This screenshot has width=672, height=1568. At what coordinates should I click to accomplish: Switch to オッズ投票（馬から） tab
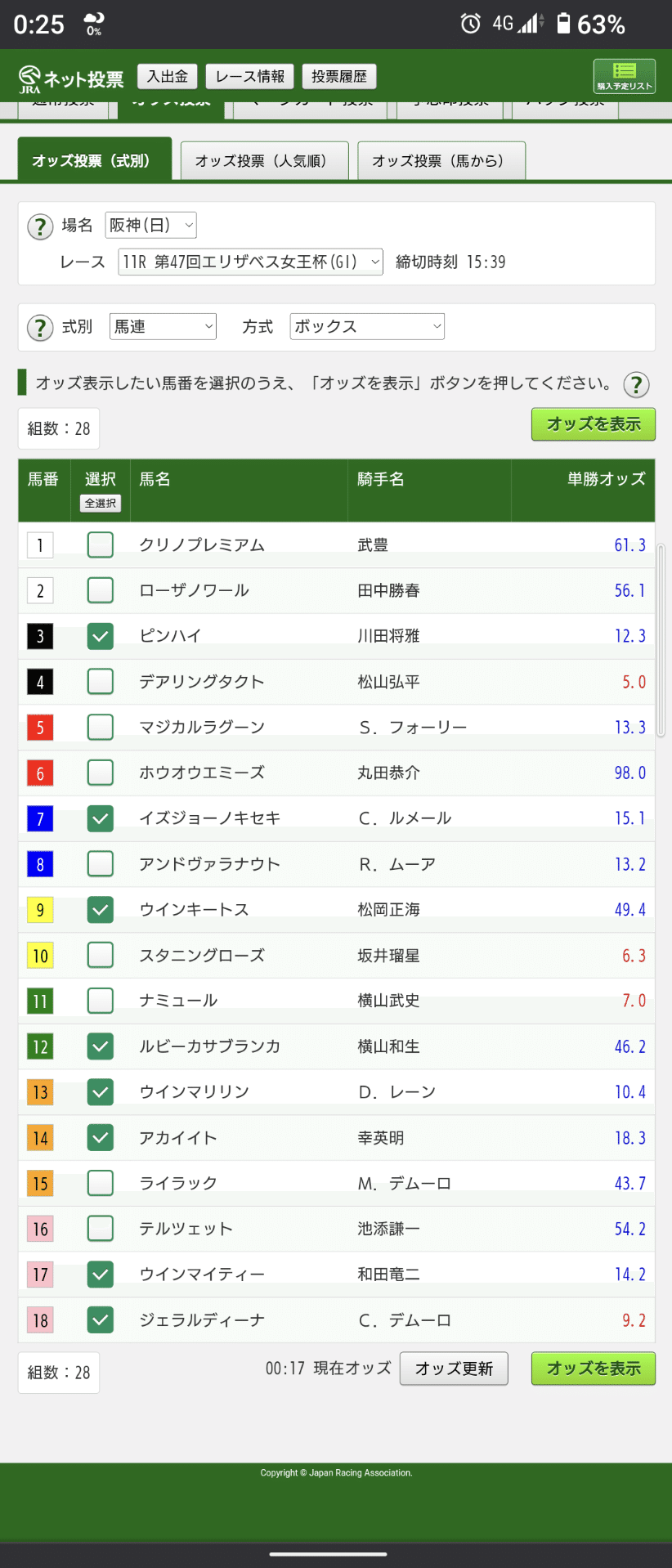[x=441, y=161]
